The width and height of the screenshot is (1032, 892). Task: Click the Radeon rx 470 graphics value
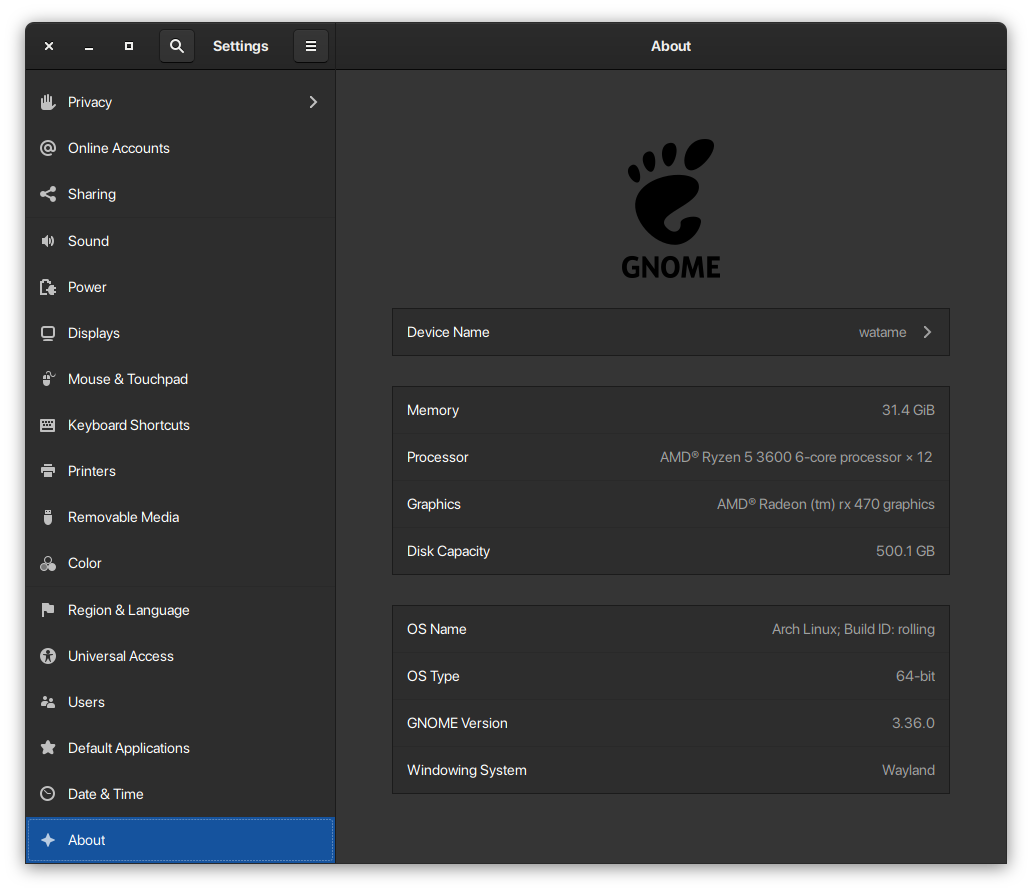click(x=825, y=504)
